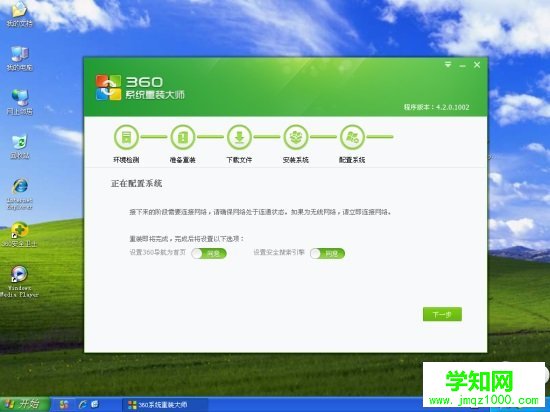Click the 下载文件 step icon
The height and width of the screenshot is (412, 550).
(x=239, y=137)
